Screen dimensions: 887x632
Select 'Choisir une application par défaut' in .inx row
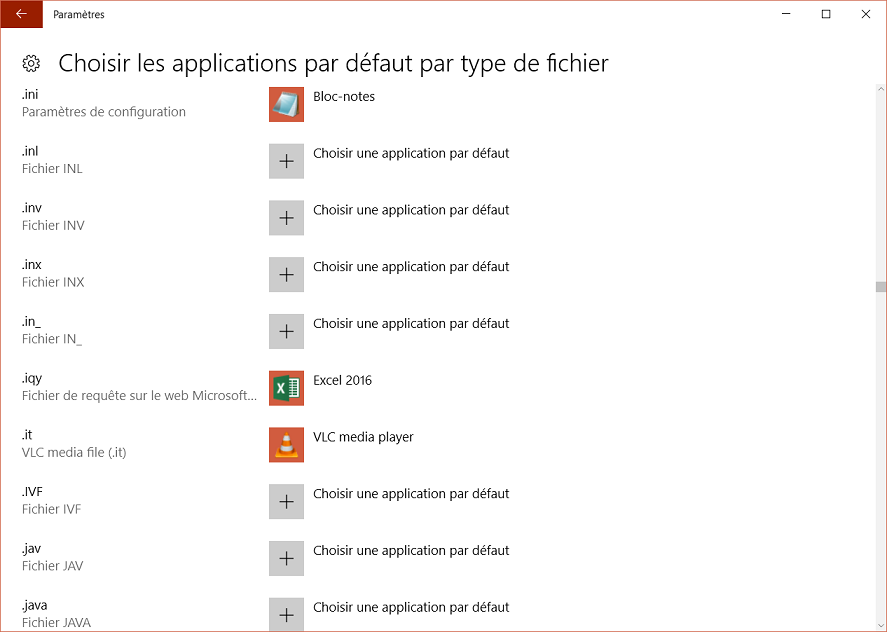411,266
